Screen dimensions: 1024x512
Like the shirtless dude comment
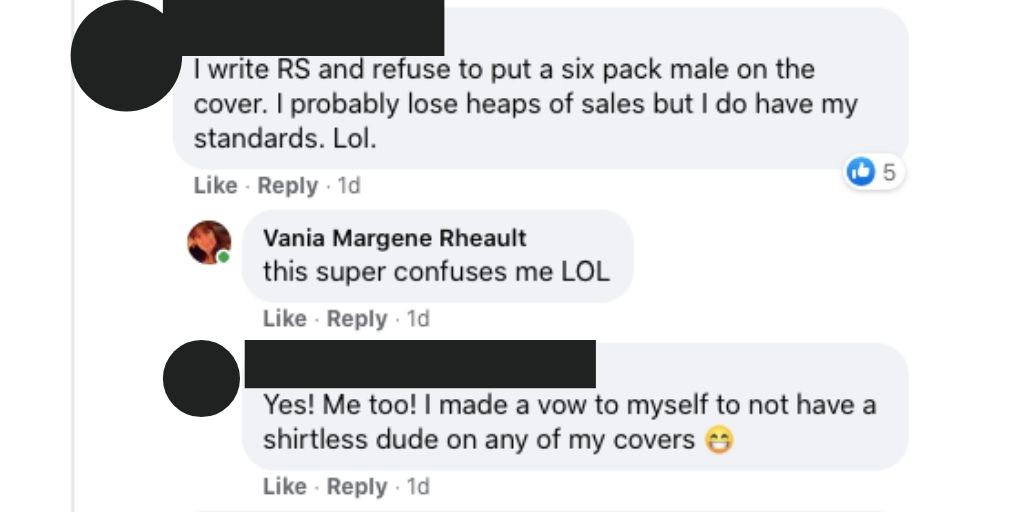coord(284,487)
